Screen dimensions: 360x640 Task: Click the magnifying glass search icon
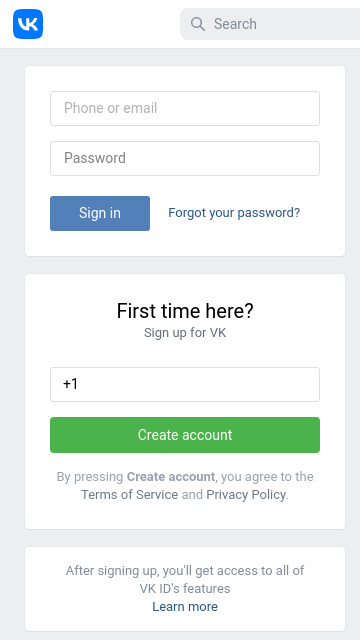[x=198, y=24]
